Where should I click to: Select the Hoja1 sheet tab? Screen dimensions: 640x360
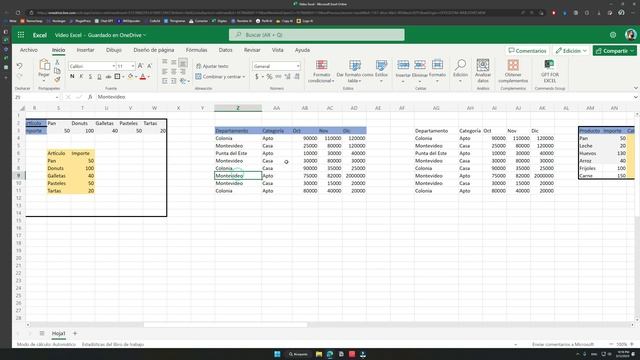coord(58,333)
